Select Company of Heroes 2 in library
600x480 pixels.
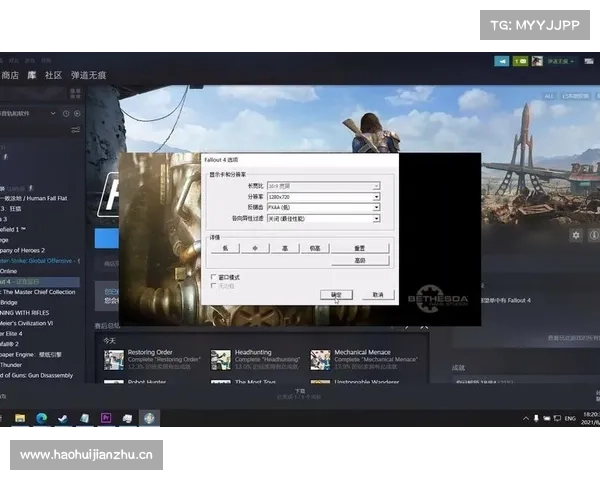(23, 250)
